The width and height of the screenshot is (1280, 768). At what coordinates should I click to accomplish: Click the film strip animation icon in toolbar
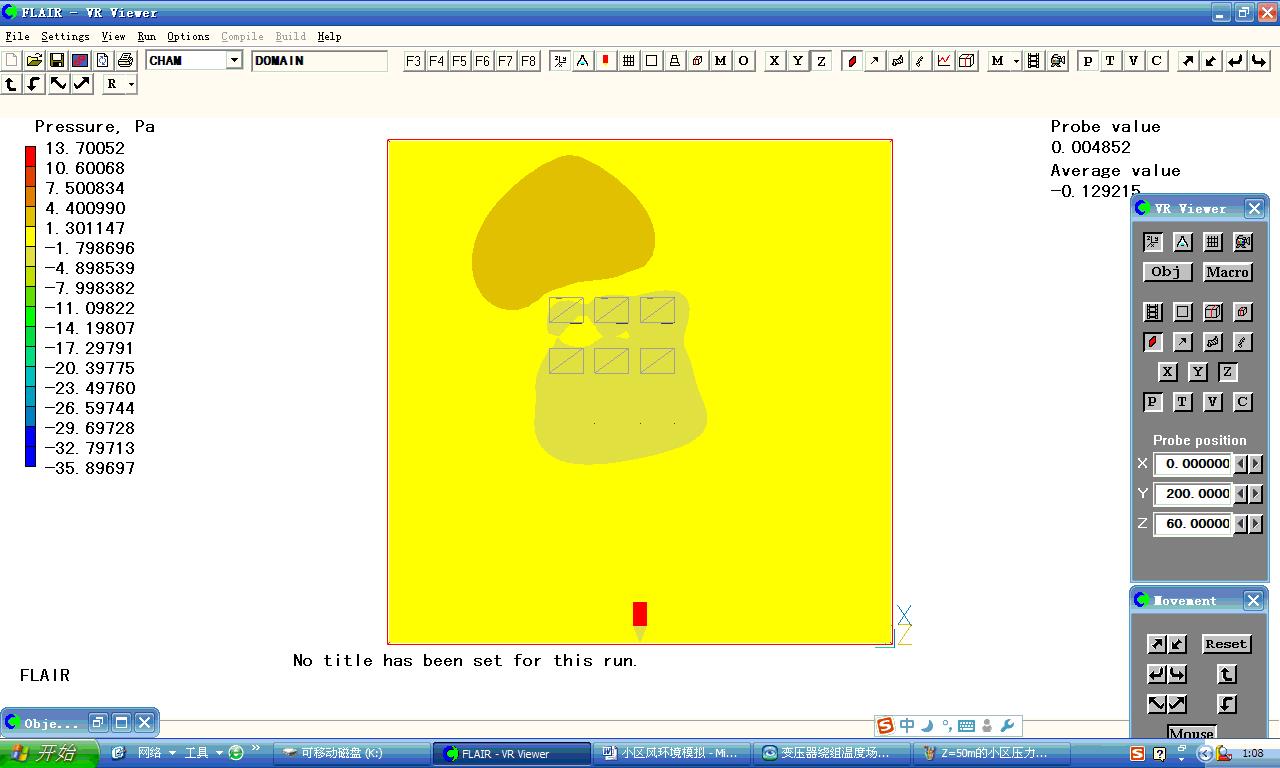point(1034,61)
